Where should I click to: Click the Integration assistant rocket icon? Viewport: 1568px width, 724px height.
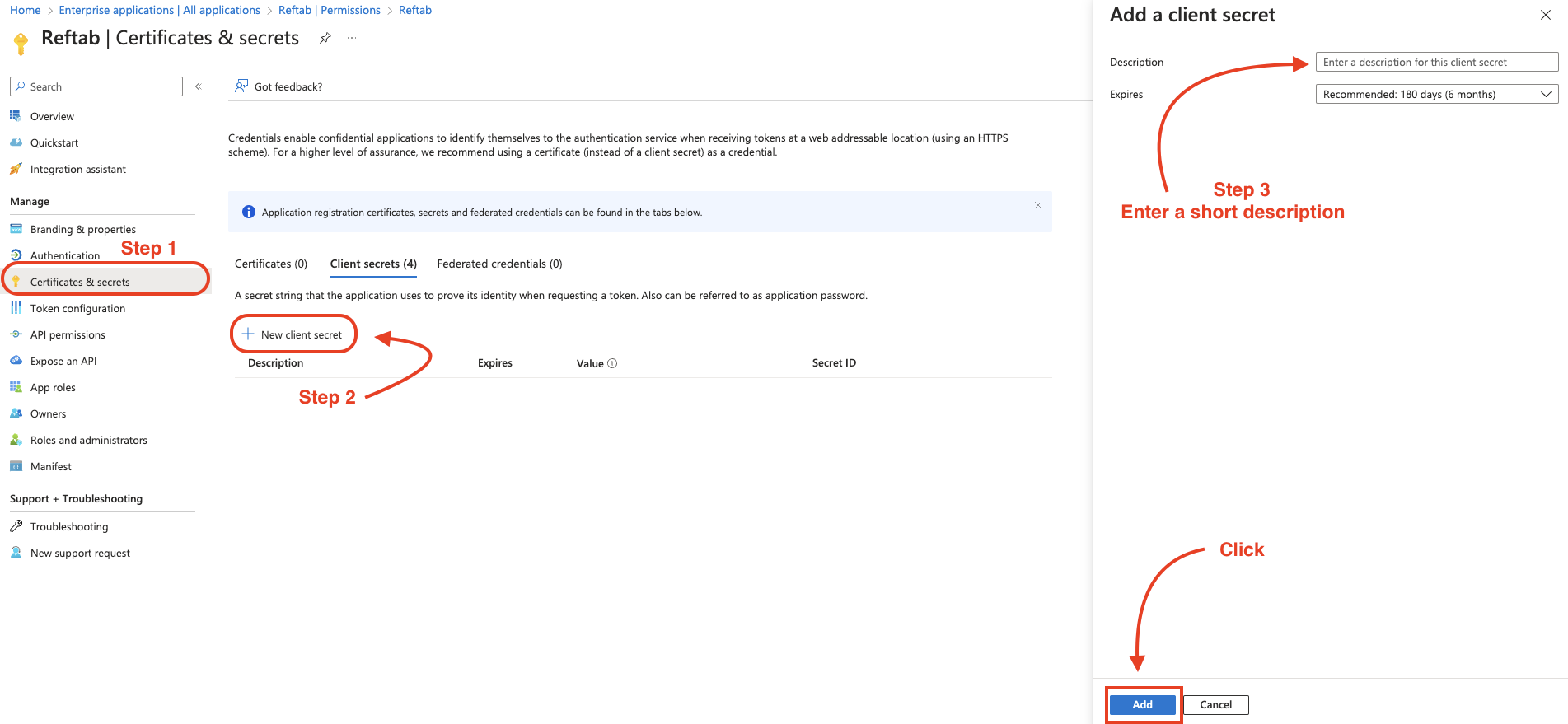(x=16, y=169)
